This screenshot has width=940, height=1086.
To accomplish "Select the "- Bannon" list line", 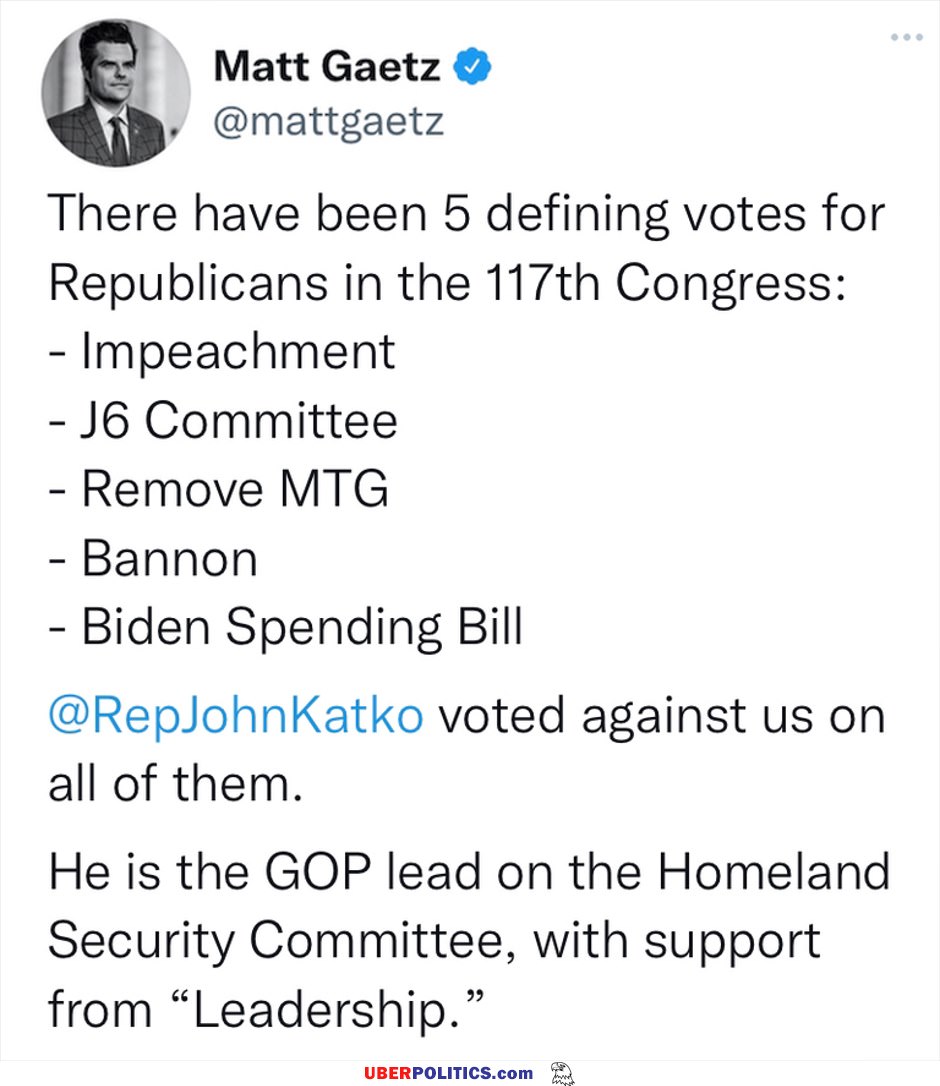I will 153,558.
